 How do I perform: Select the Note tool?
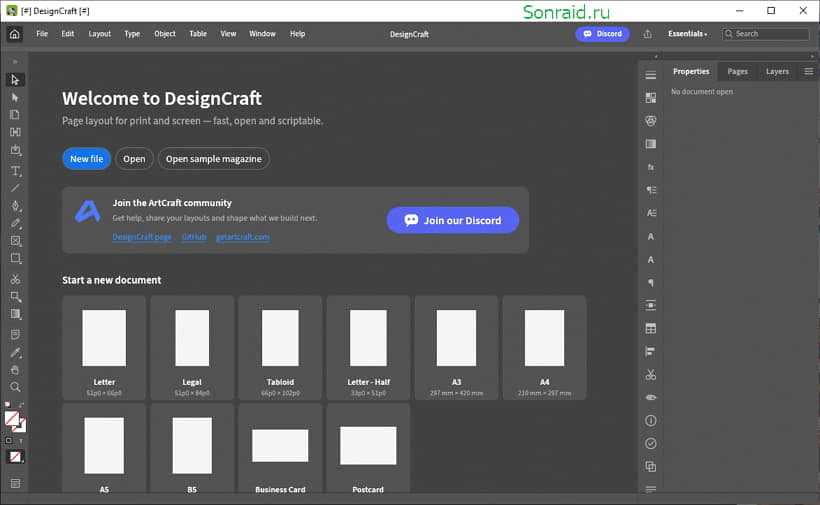15,335
